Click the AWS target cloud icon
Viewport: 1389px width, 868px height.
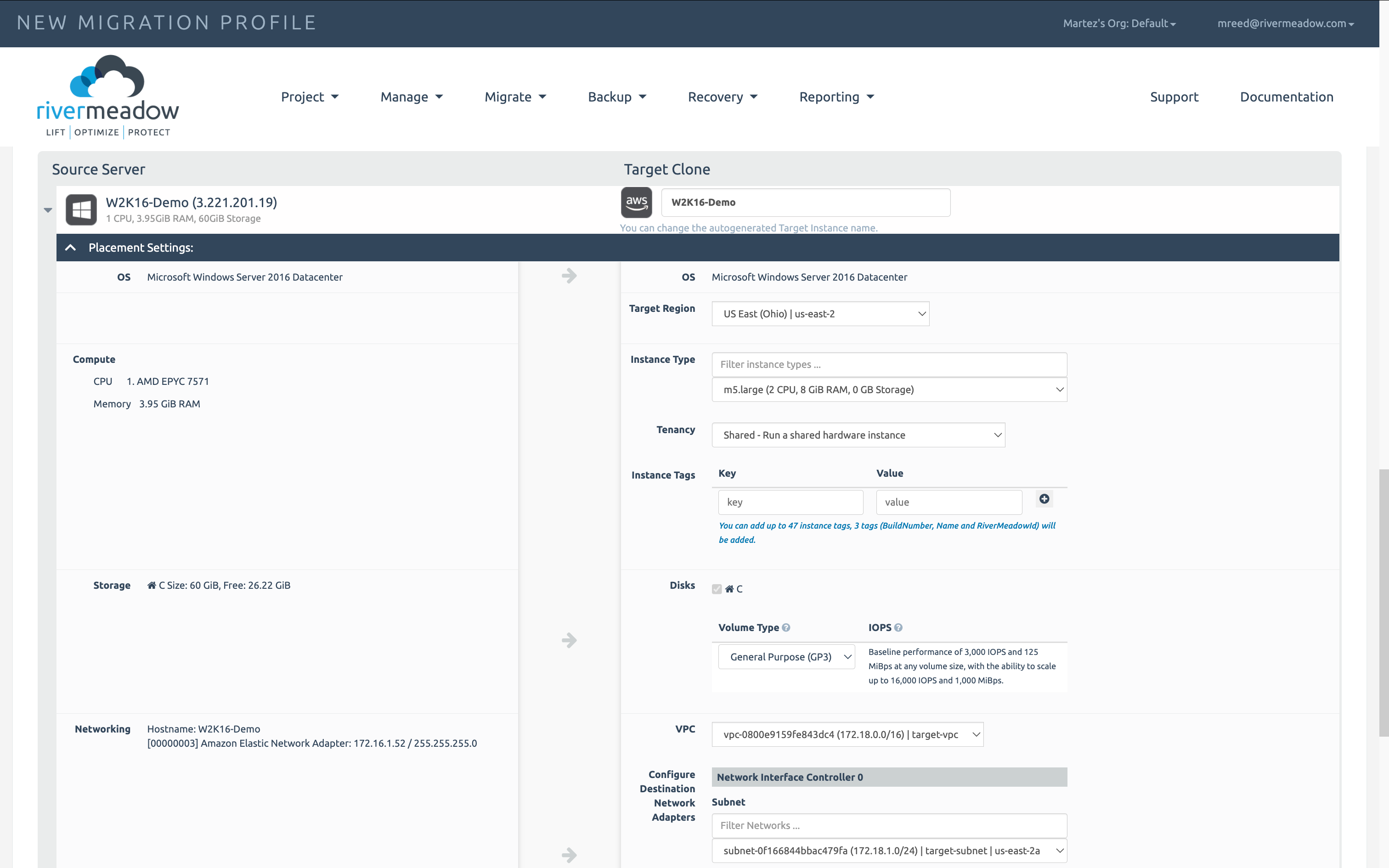pyautogui.click(x=636, y=203)
